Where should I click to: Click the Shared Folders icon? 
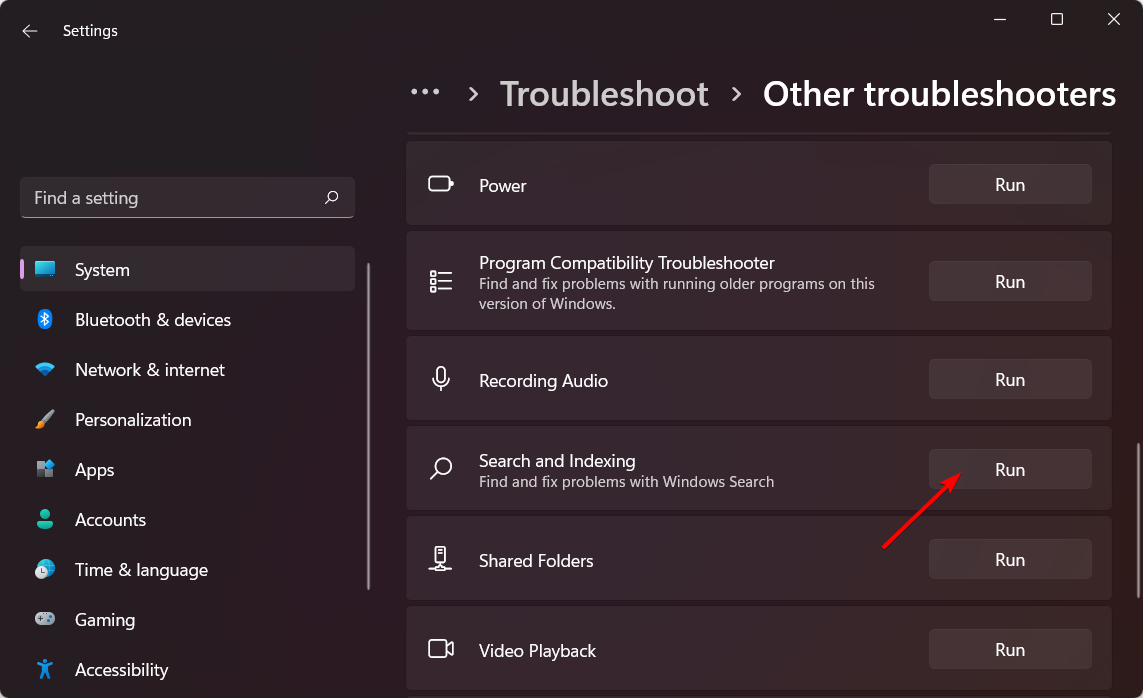tap(440, 559)
